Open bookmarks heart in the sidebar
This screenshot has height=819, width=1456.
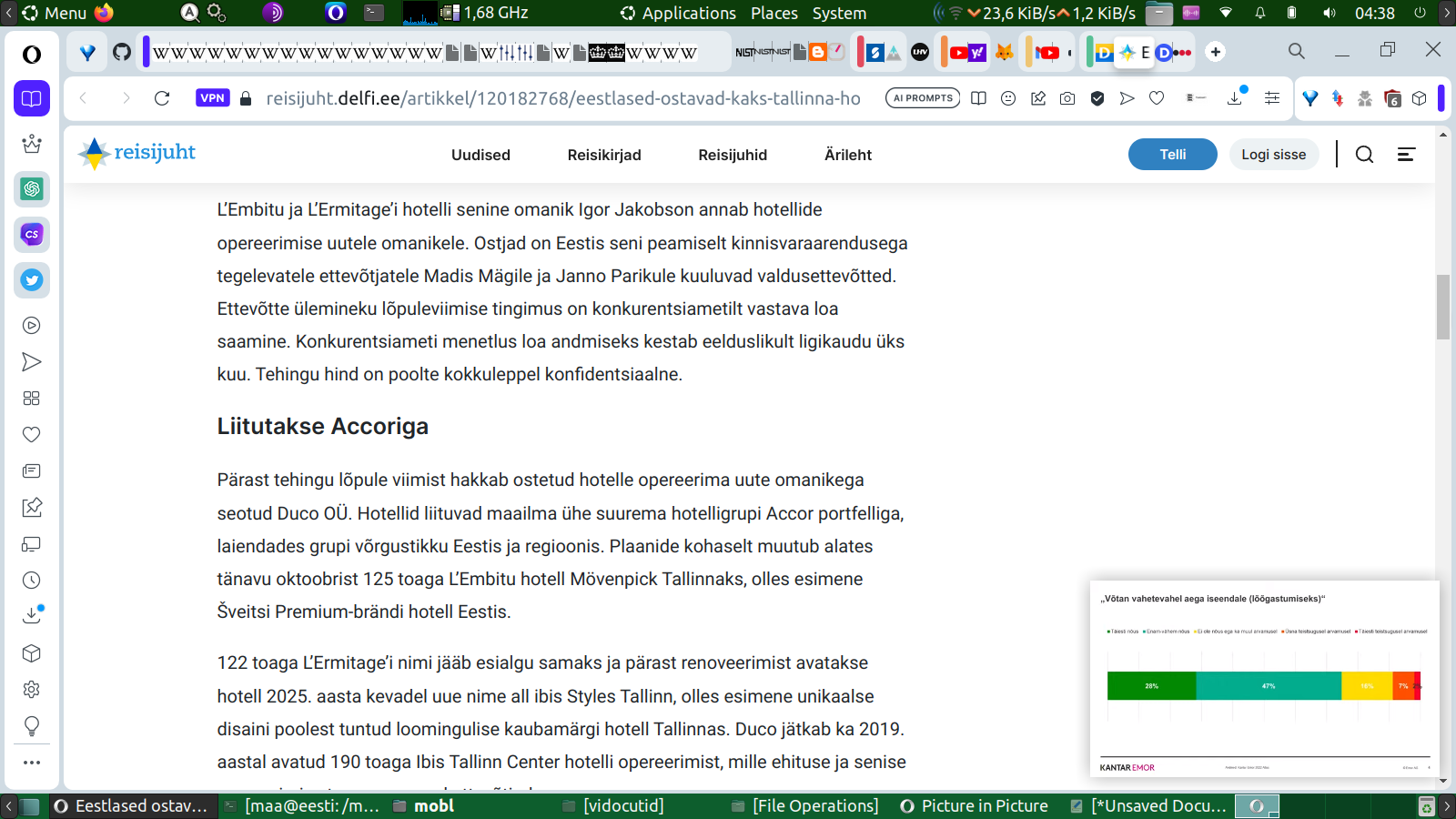click(x=32, y=435)
